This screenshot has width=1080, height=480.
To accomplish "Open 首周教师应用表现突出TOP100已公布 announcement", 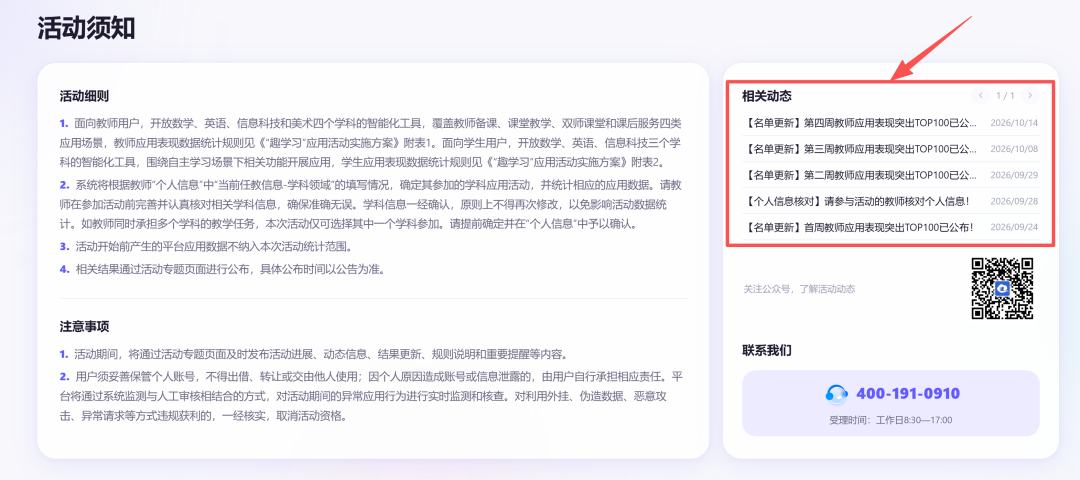I will pyautogui.click(x=858, y=227).
